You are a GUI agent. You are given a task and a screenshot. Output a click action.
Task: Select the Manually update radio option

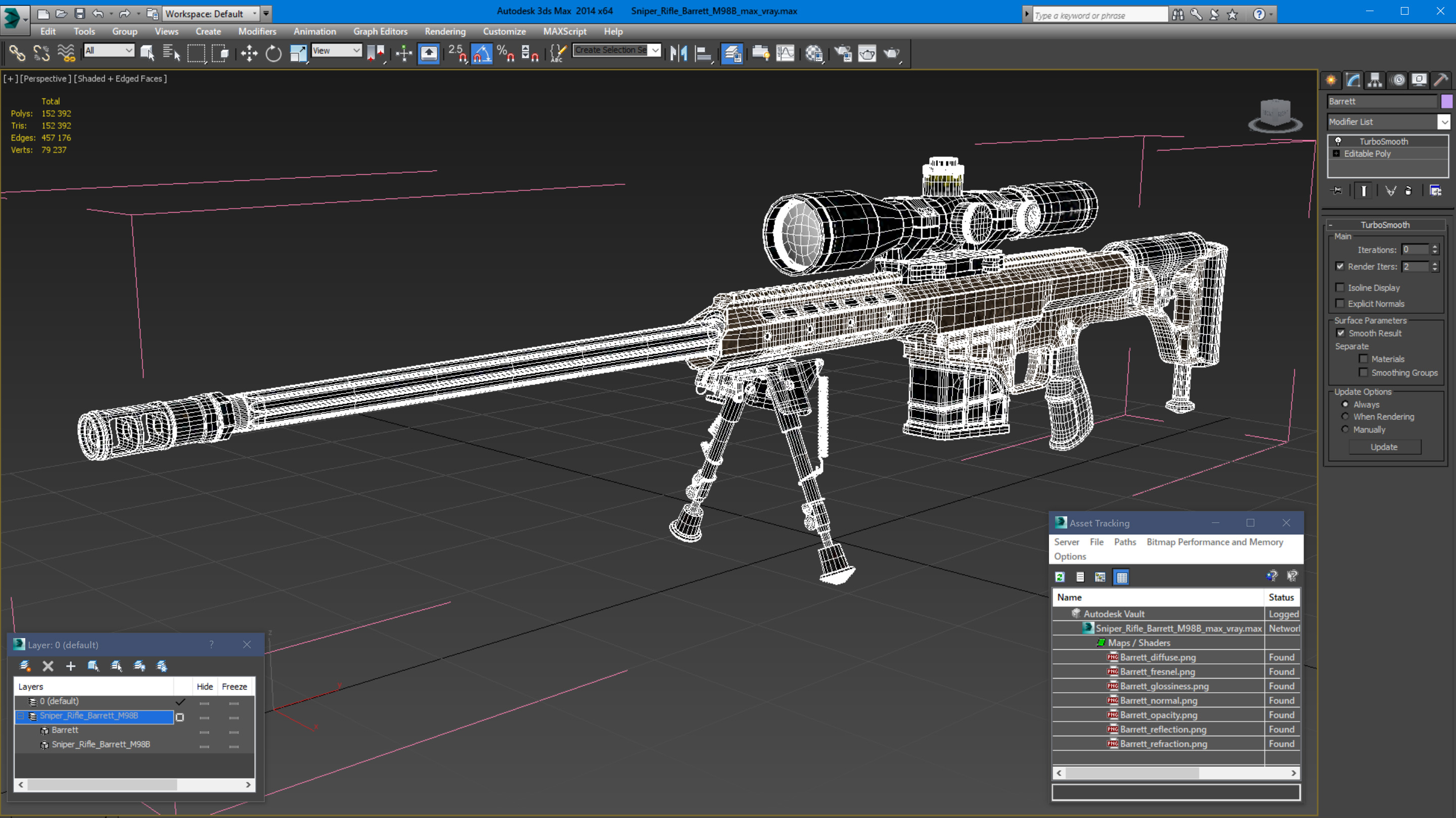coord(1345,429)
